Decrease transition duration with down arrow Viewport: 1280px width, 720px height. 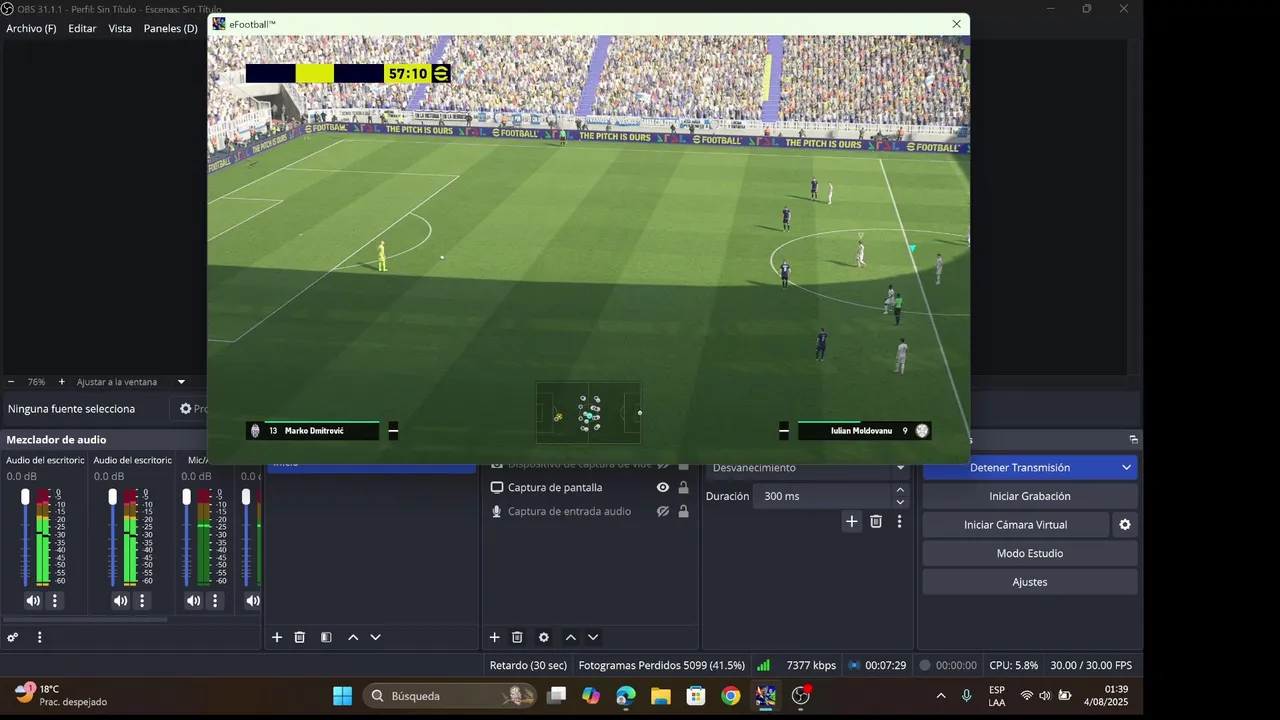tap(900, 502)
